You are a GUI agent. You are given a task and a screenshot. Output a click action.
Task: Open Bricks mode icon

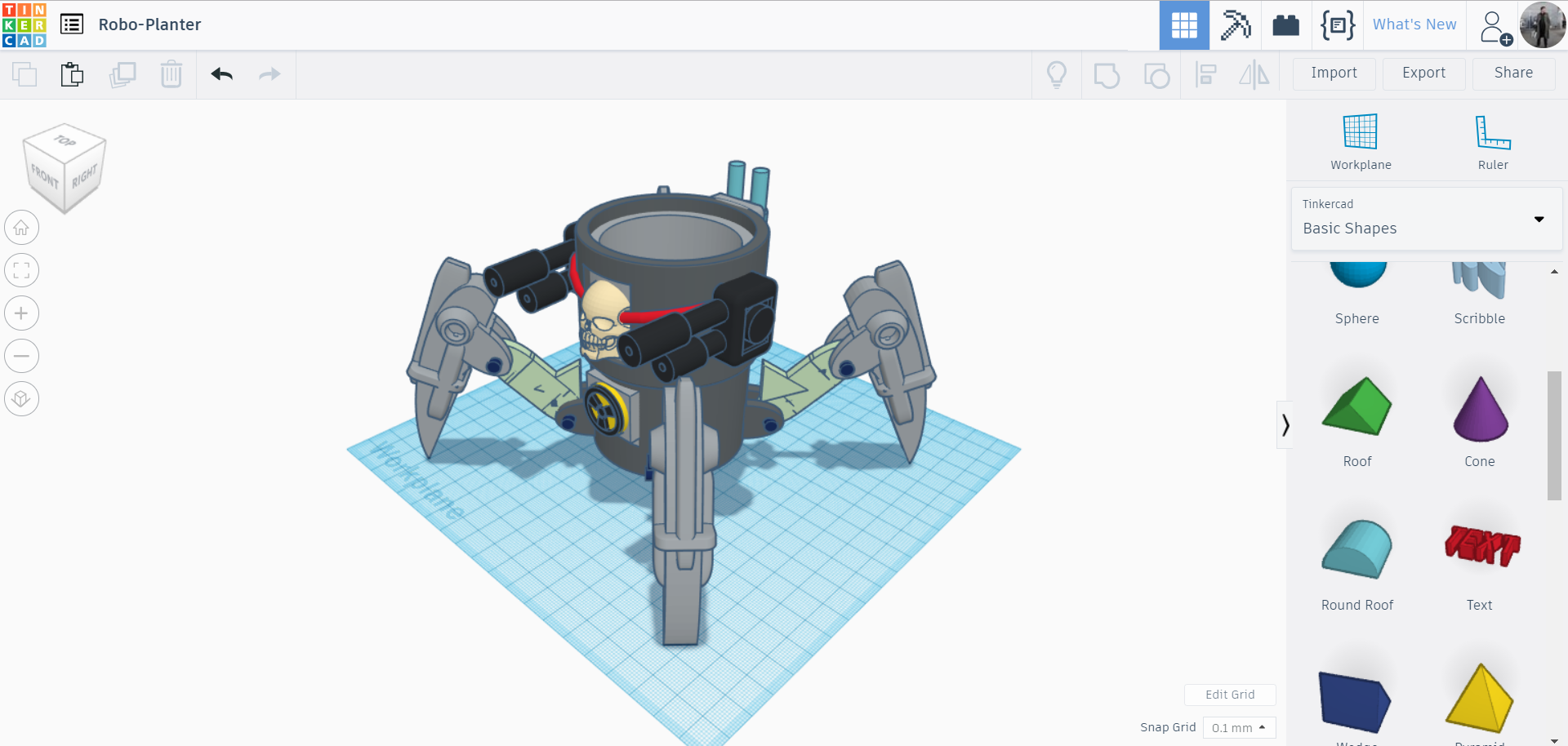point(1286,25)
